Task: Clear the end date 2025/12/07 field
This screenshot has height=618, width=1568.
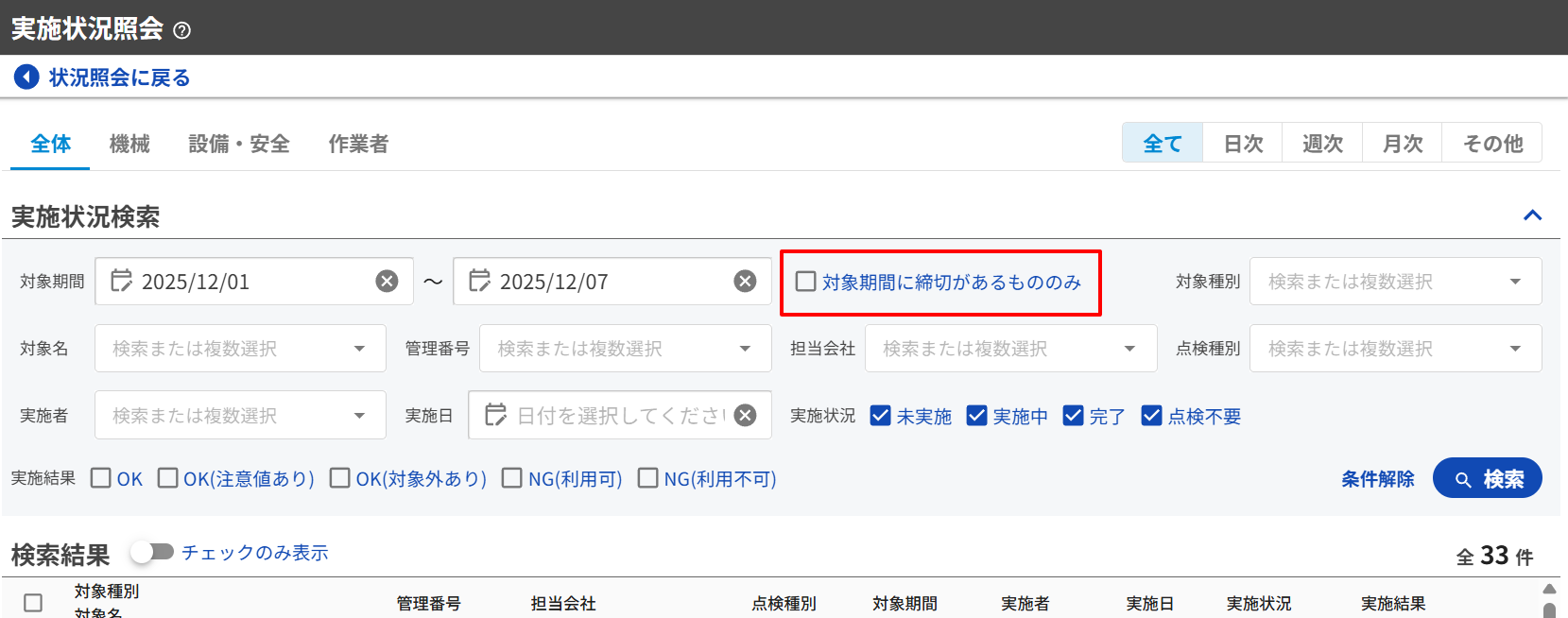Action: coord(745,282)
